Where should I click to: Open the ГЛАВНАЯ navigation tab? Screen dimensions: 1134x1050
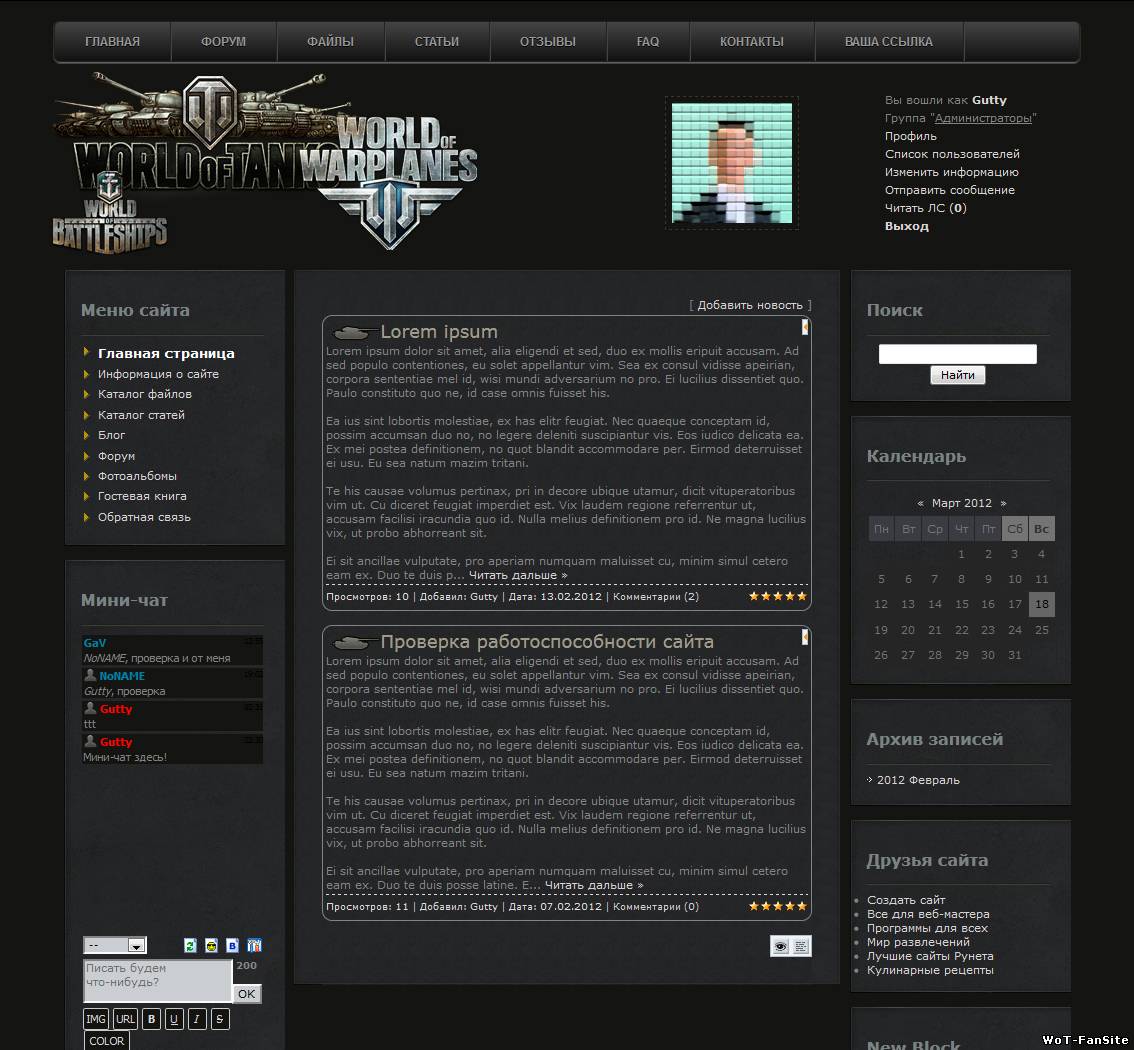(x=112, y=42)
